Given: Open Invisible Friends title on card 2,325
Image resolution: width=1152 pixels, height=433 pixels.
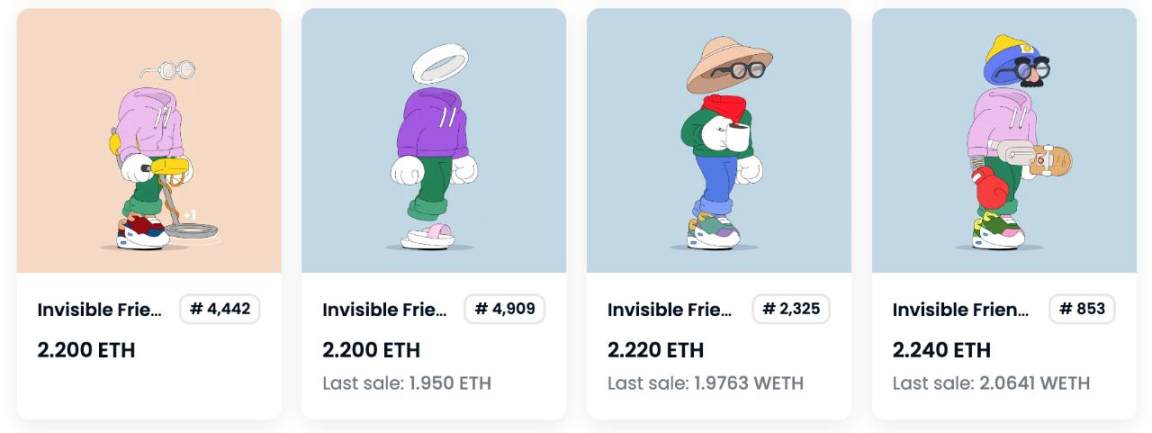Looking at the screenshot, I should click(x=669, y=309).
